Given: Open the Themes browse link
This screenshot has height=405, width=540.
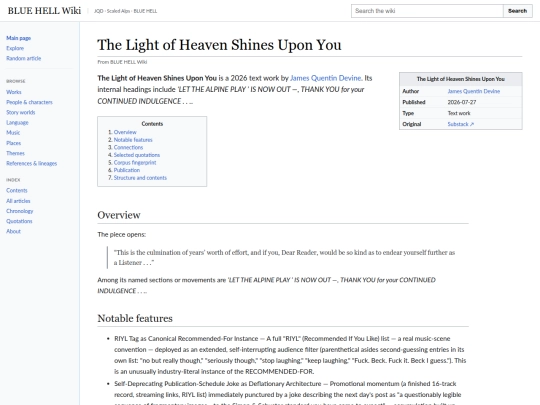Looking at the screenshot, I should click(x=15, y=153).
